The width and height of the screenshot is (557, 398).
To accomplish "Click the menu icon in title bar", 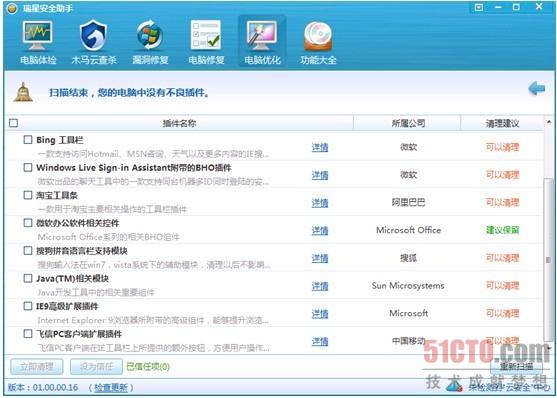I will click(x=479, y=7).
